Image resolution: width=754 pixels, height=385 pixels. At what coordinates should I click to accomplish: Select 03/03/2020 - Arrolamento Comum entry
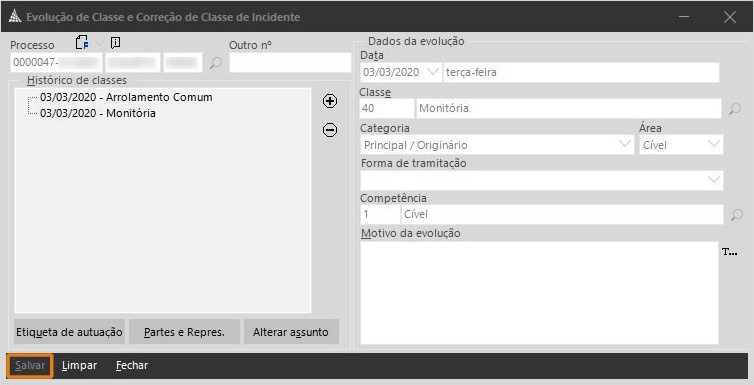coord(126,97)
